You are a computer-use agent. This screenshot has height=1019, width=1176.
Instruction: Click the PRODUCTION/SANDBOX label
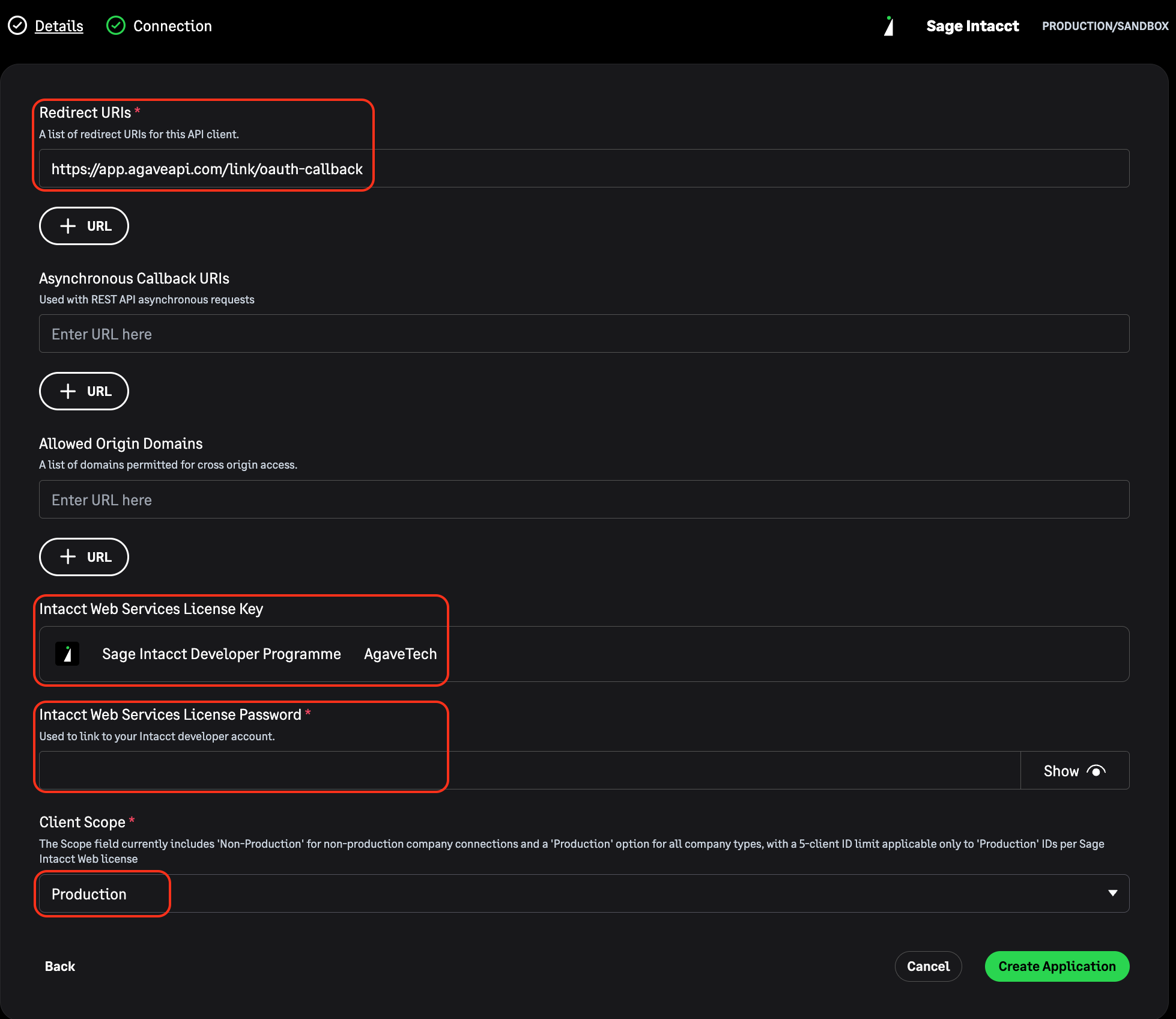(1105, 26)
